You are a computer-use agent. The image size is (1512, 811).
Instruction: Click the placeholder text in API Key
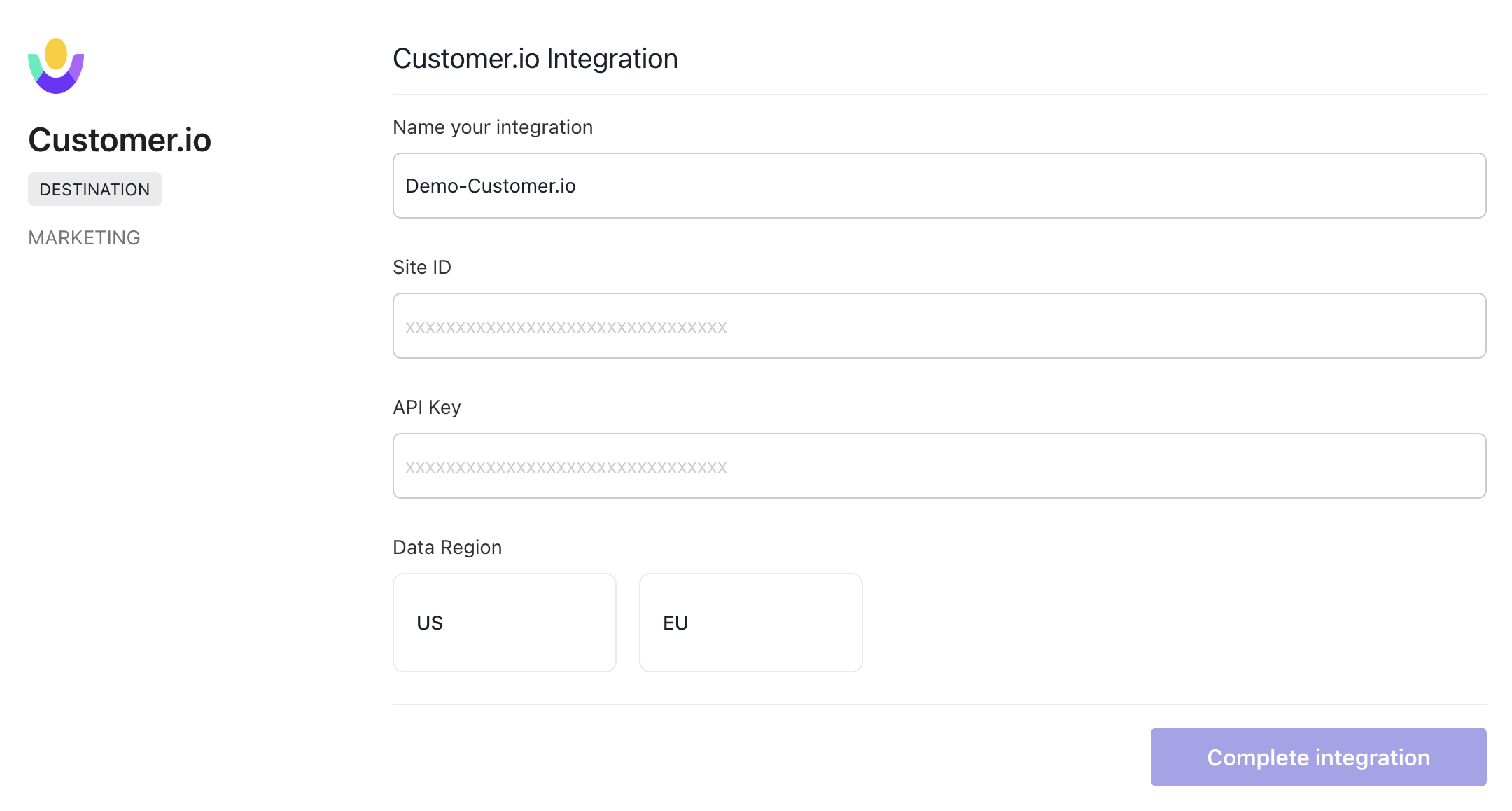(x=566, y=467)
